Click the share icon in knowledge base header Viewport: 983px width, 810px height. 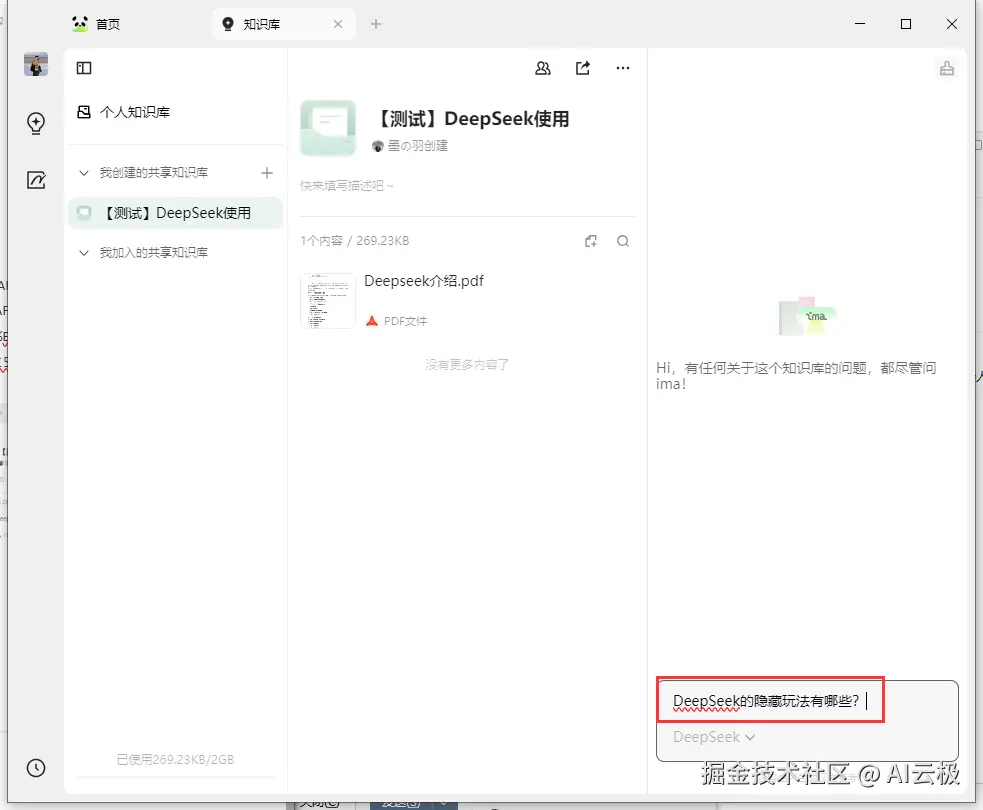click(583, 68)
